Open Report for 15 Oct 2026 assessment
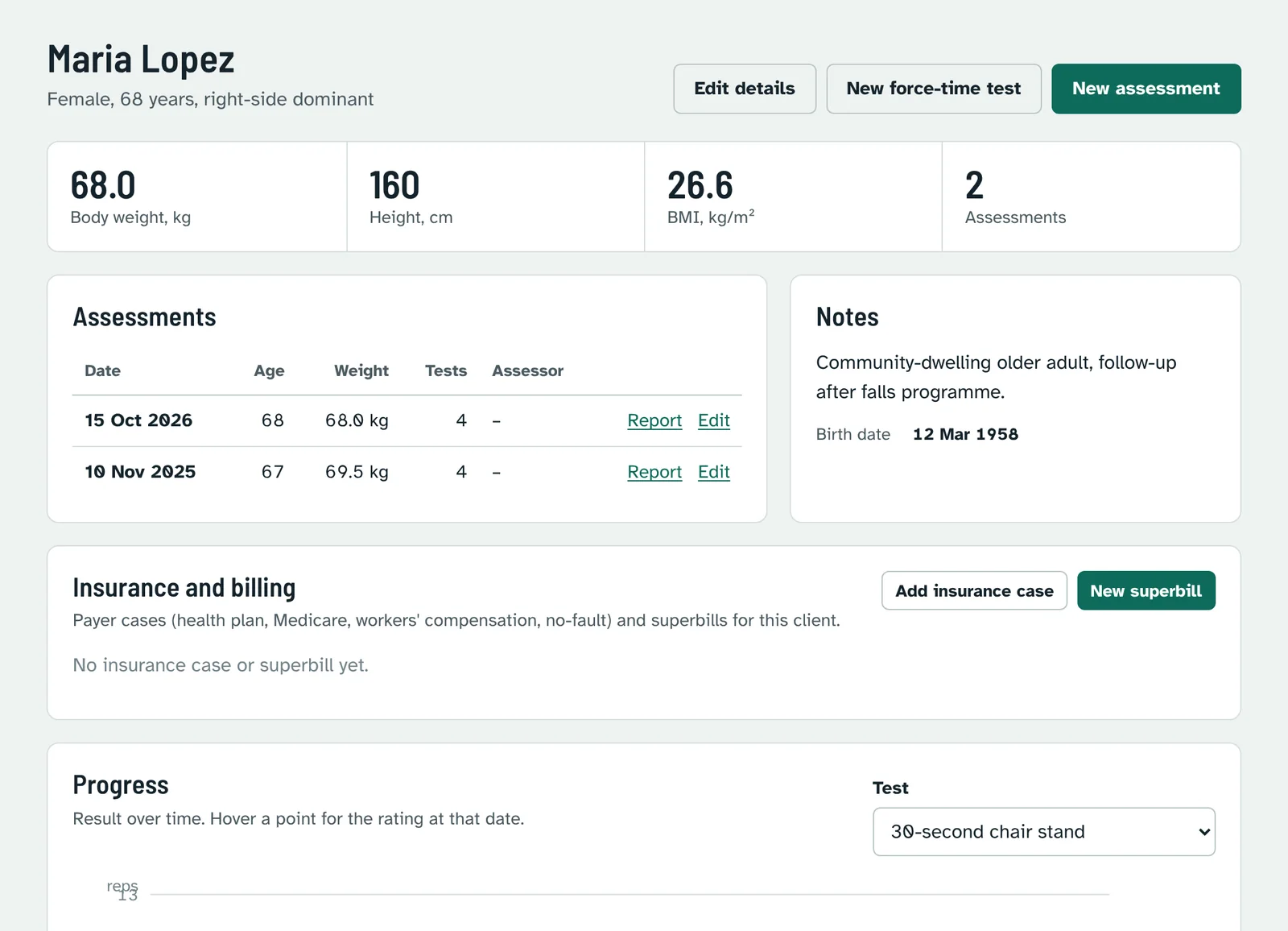Screen dimensions: 1288x931 coord(654,420)
